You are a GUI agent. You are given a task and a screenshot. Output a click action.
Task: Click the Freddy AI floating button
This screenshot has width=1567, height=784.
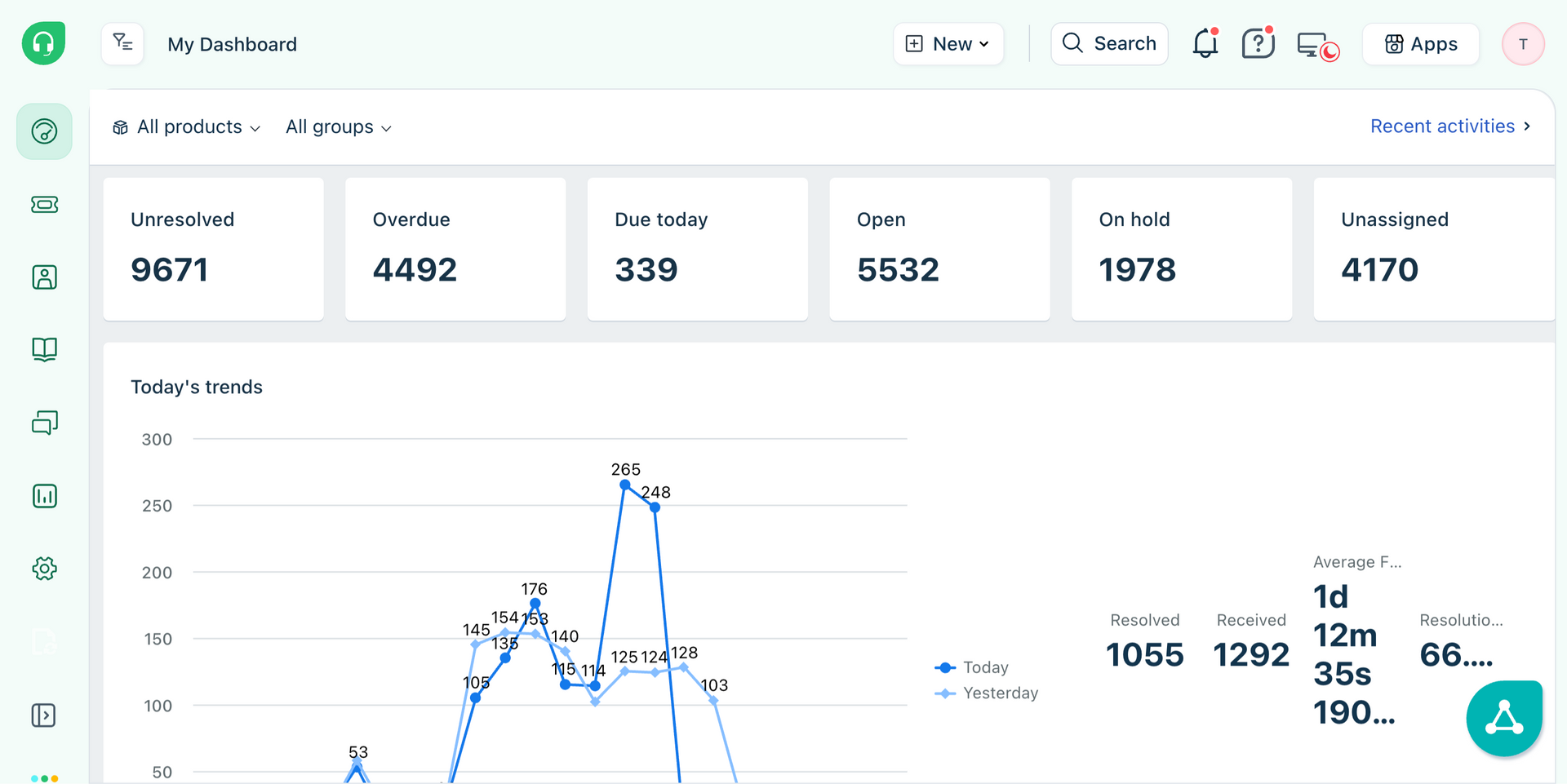1503,718
